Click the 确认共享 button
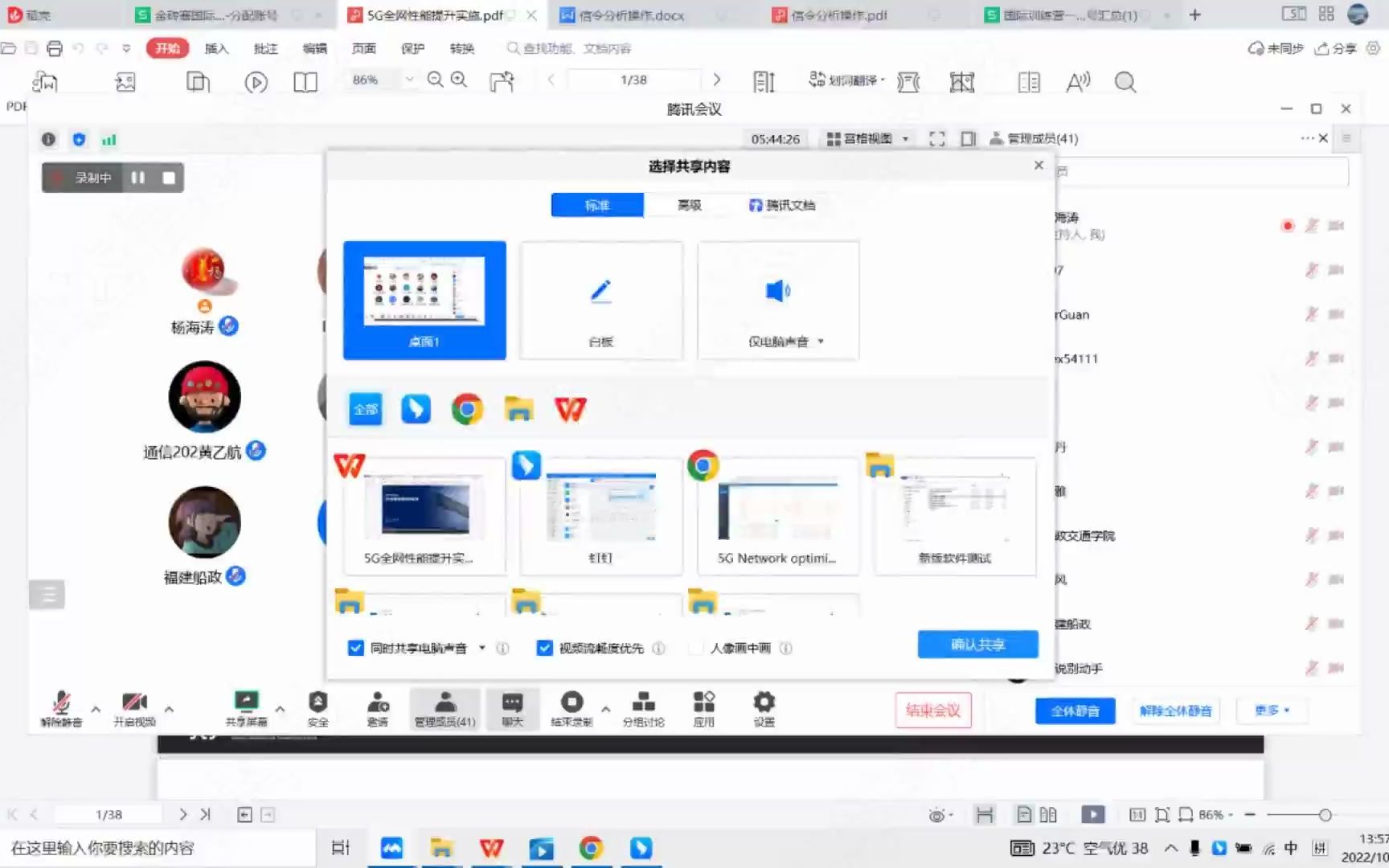 977,645
